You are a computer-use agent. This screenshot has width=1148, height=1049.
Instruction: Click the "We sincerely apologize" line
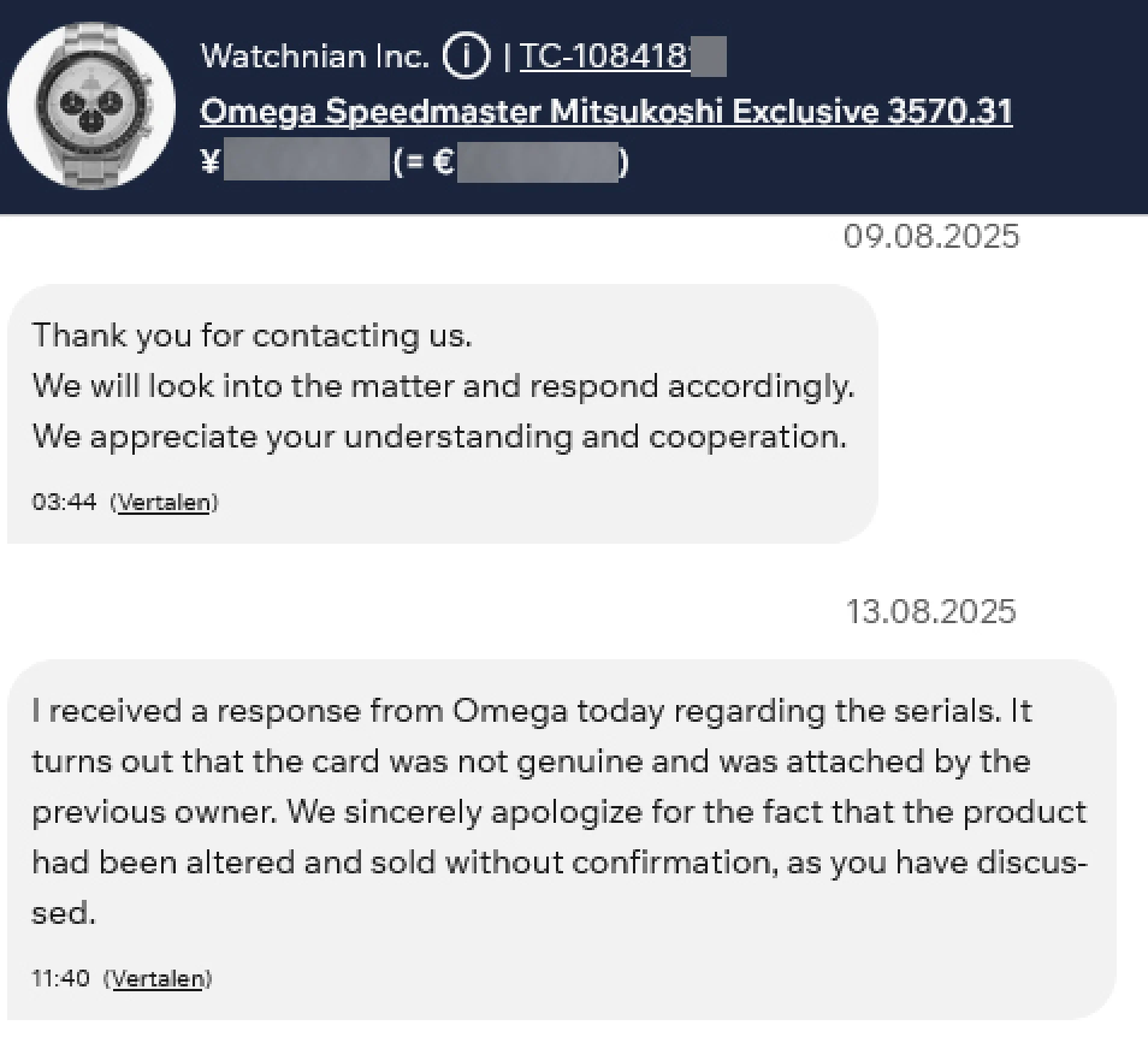pos(560,811)
